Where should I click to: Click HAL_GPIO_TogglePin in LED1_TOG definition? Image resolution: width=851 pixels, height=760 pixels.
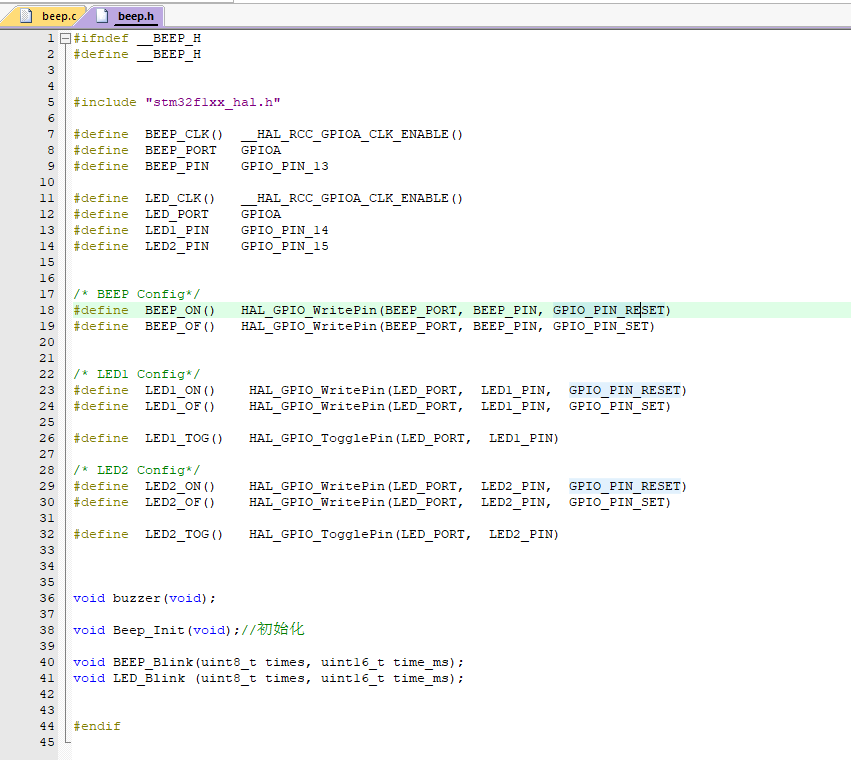tap(320, 438)
